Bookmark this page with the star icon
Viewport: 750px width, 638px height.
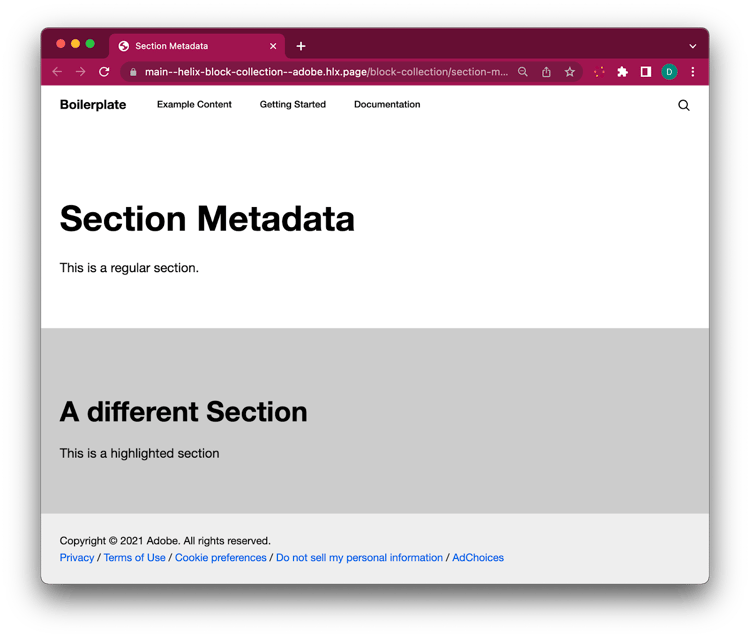[x=570, y=72]
